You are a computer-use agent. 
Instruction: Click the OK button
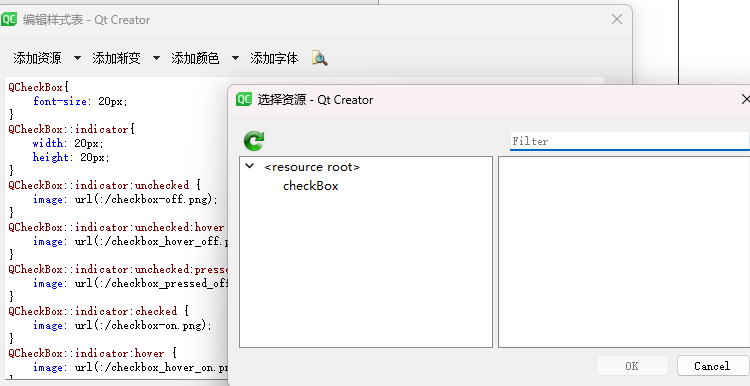[x=632, y=366]
